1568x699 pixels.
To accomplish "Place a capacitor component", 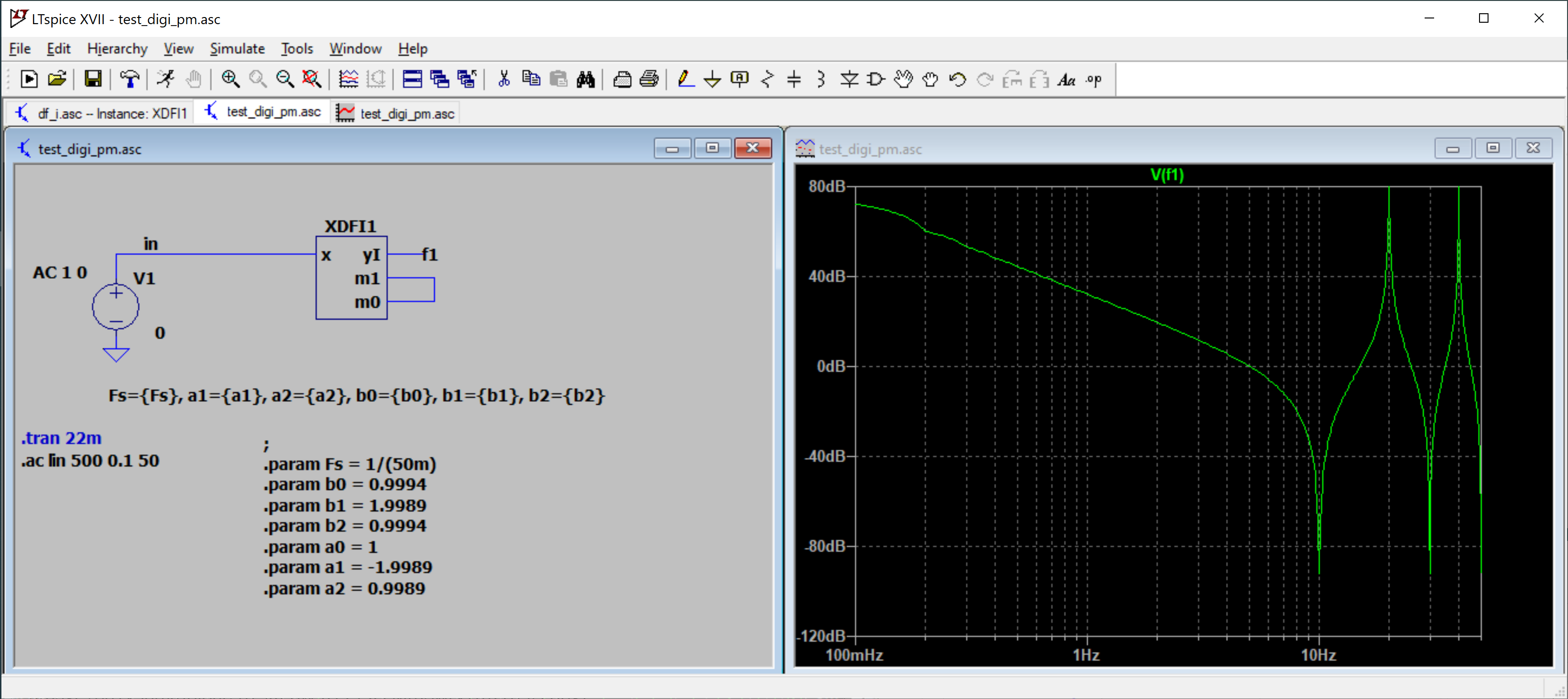I will tap(794, 79).
